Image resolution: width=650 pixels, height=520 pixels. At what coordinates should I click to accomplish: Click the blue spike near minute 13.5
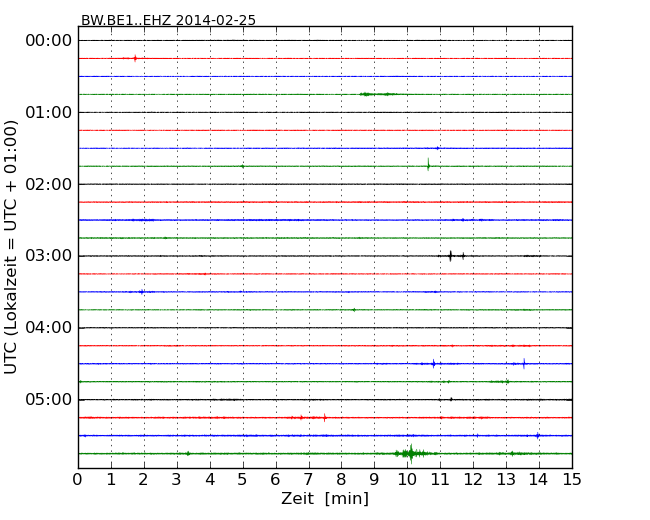[x=524, y=364]
